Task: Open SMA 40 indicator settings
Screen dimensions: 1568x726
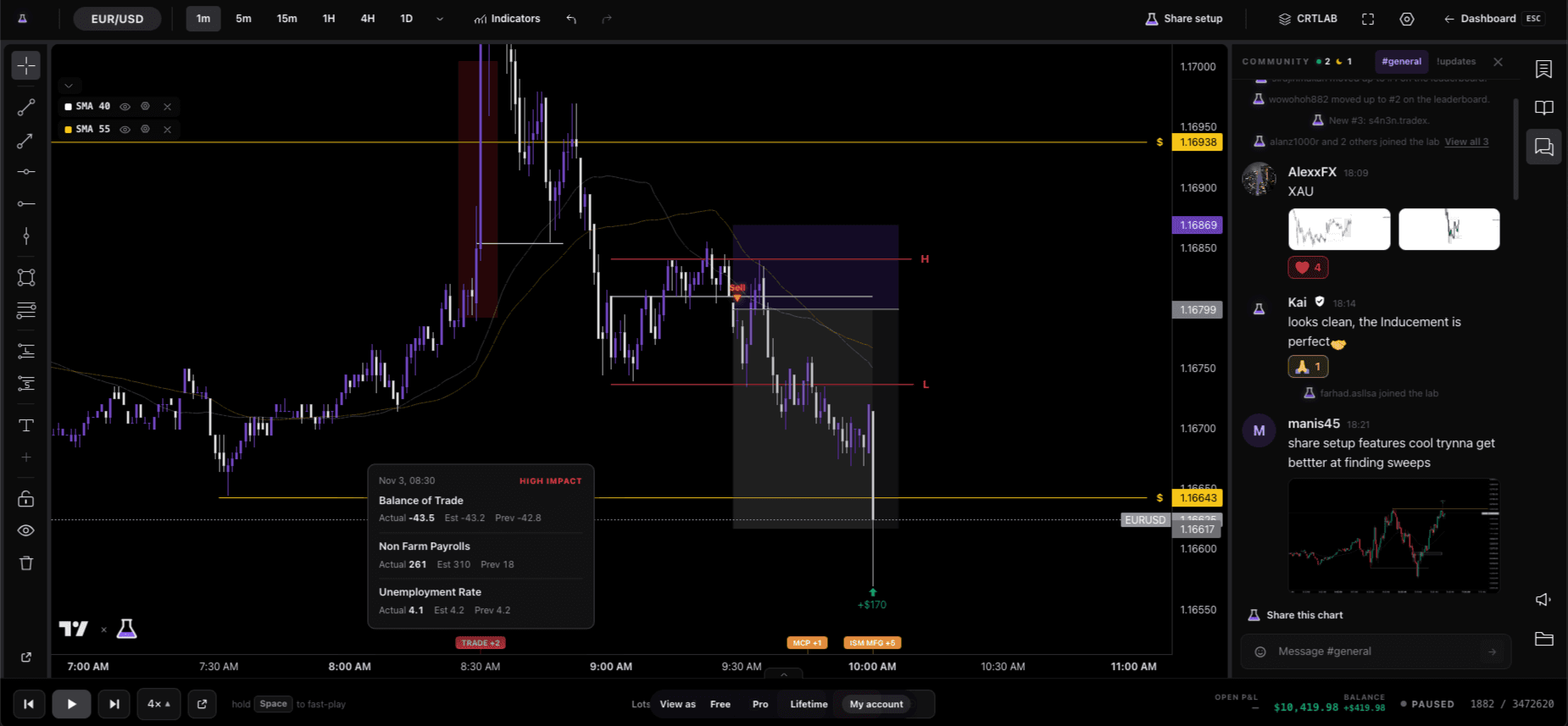Action: 145,106
